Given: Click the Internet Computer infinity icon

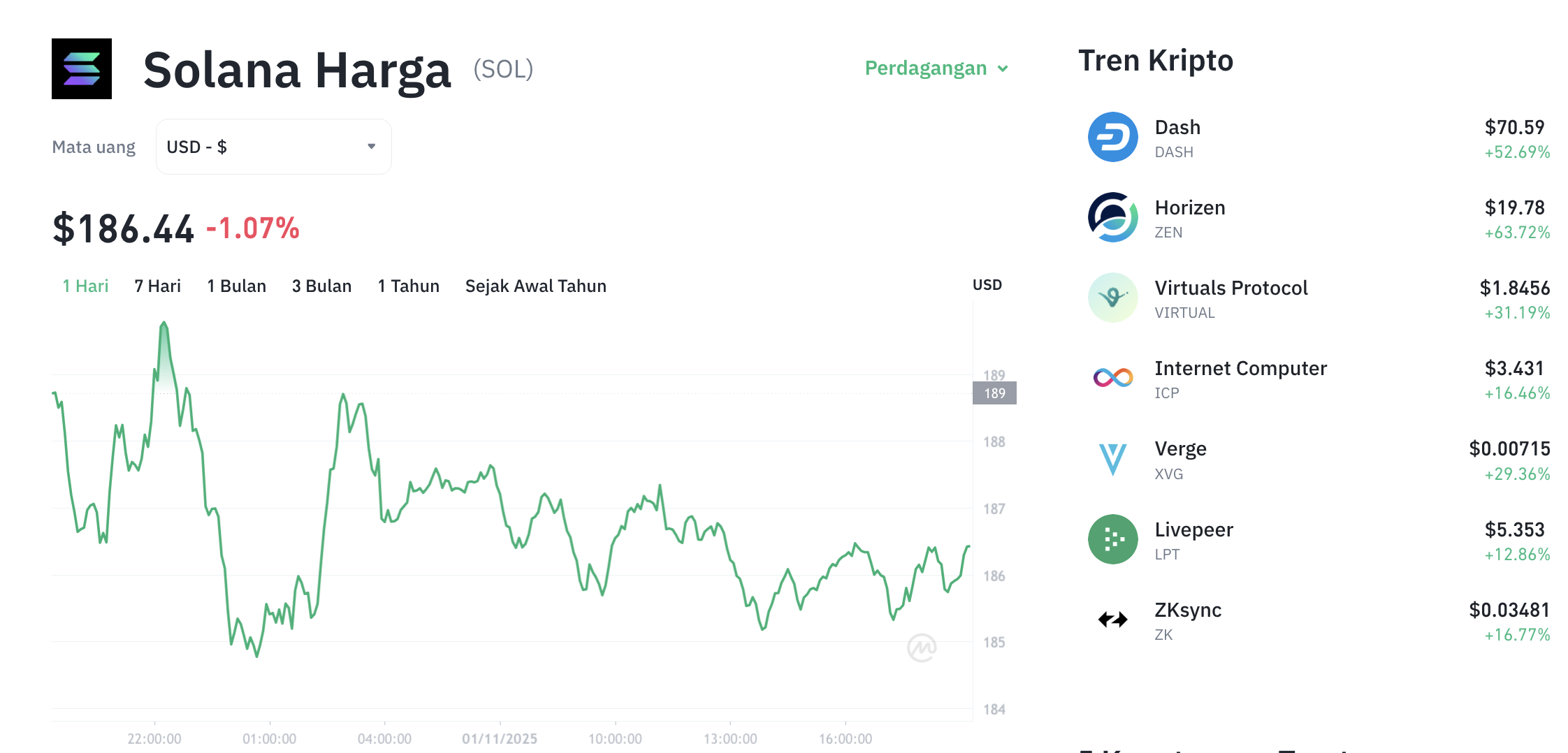Looking at the screenshot, I should pos(1112,379).
